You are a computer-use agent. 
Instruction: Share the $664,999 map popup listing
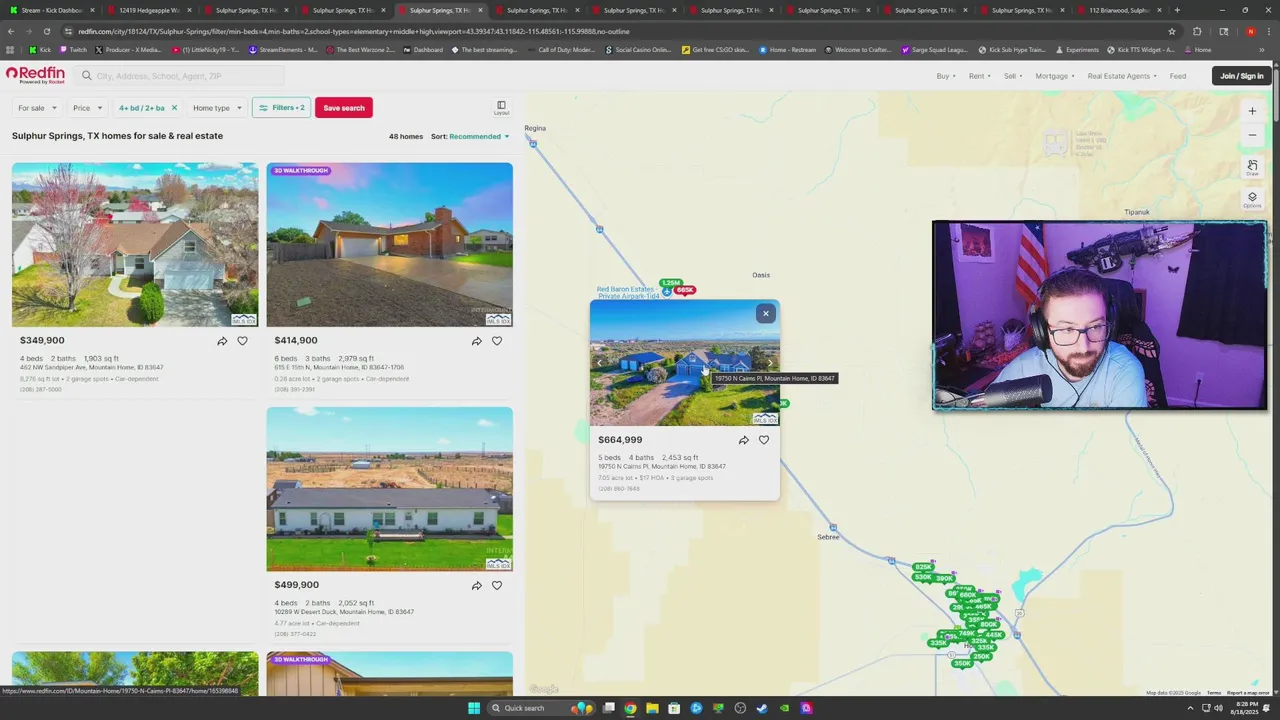click(743, 440)
